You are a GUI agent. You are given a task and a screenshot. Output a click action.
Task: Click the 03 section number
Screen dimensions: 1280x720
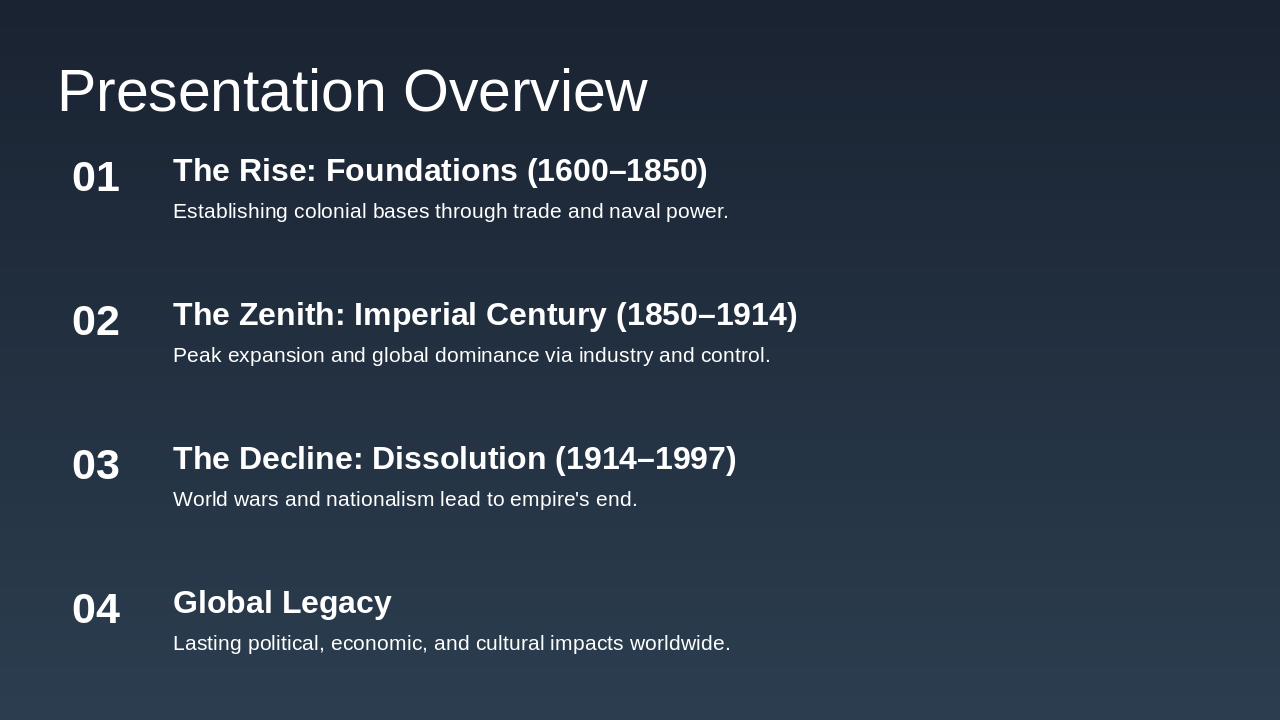tap(96, 465)
